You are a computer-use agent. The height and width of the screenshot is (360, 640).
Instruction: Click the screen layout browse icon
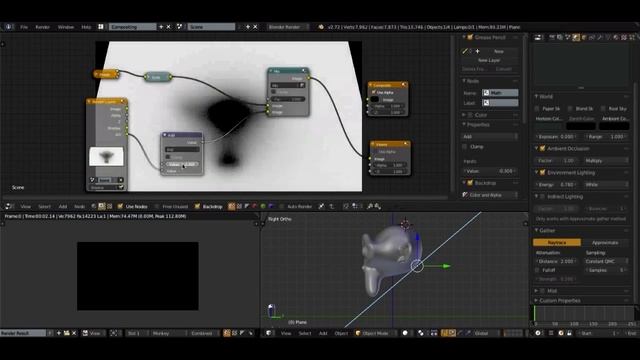(101, 27)
